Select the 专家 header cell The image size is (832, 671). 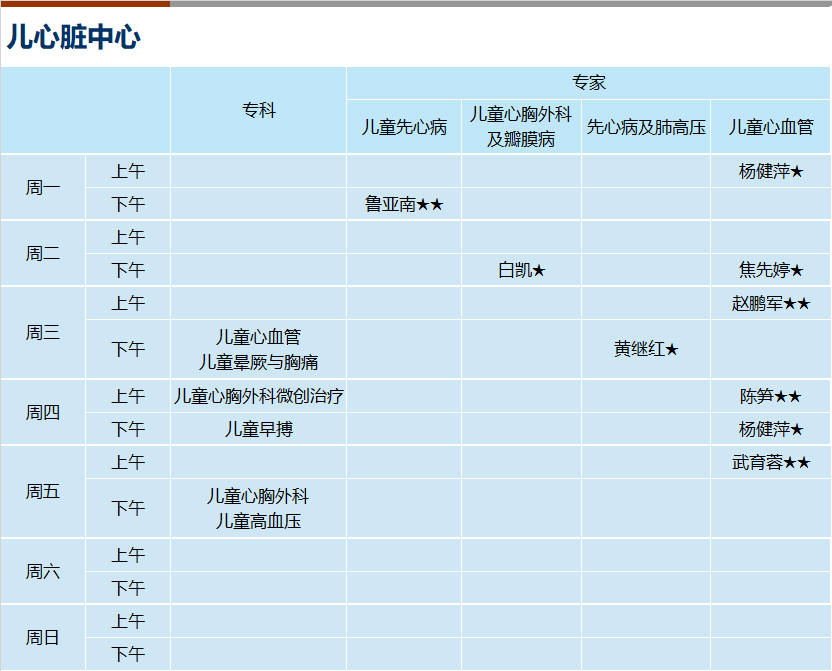coord(588,83)
